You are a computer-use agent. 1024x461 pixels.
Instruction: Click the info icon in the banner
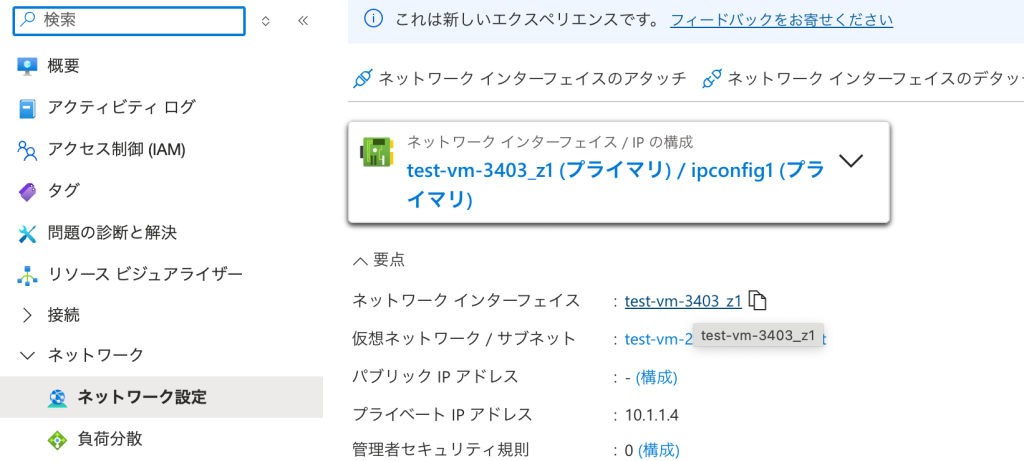pos(373,19)
